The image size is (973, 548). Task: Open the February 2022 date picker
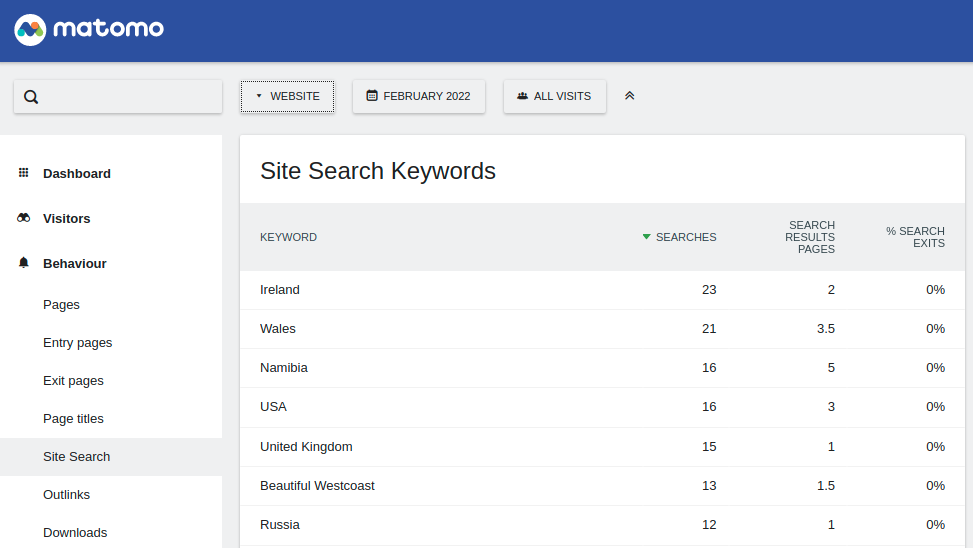(419, 96)
